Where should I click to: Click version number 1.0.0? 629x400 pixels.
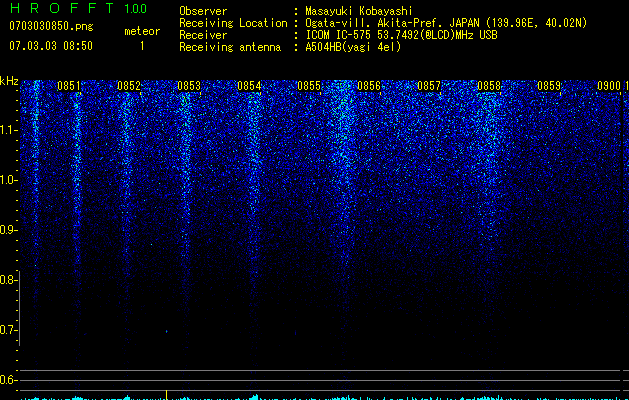pyautogui.click(x=136, y=9)
